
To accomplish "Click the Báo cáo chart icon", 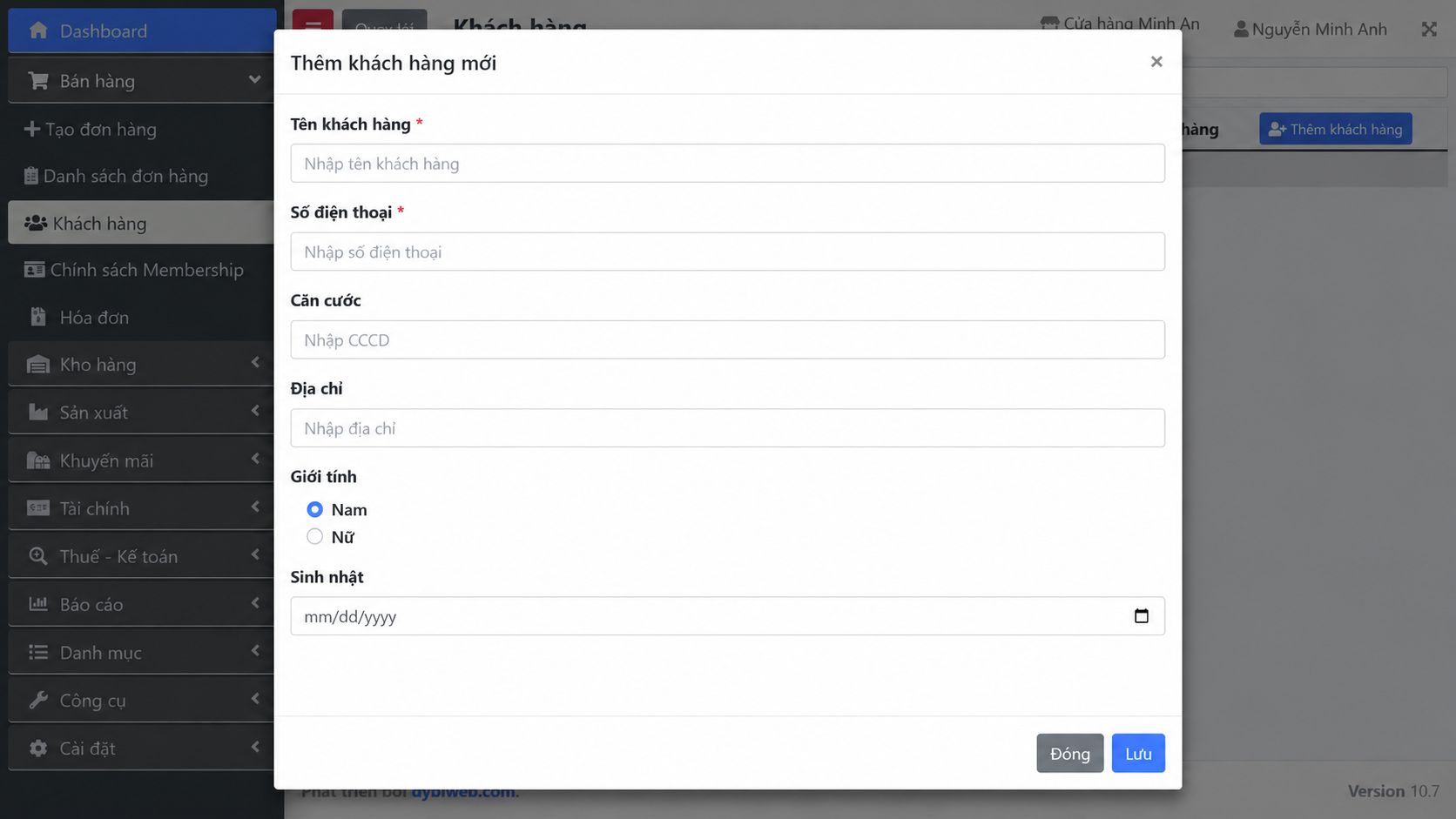I will pos(38,604).
